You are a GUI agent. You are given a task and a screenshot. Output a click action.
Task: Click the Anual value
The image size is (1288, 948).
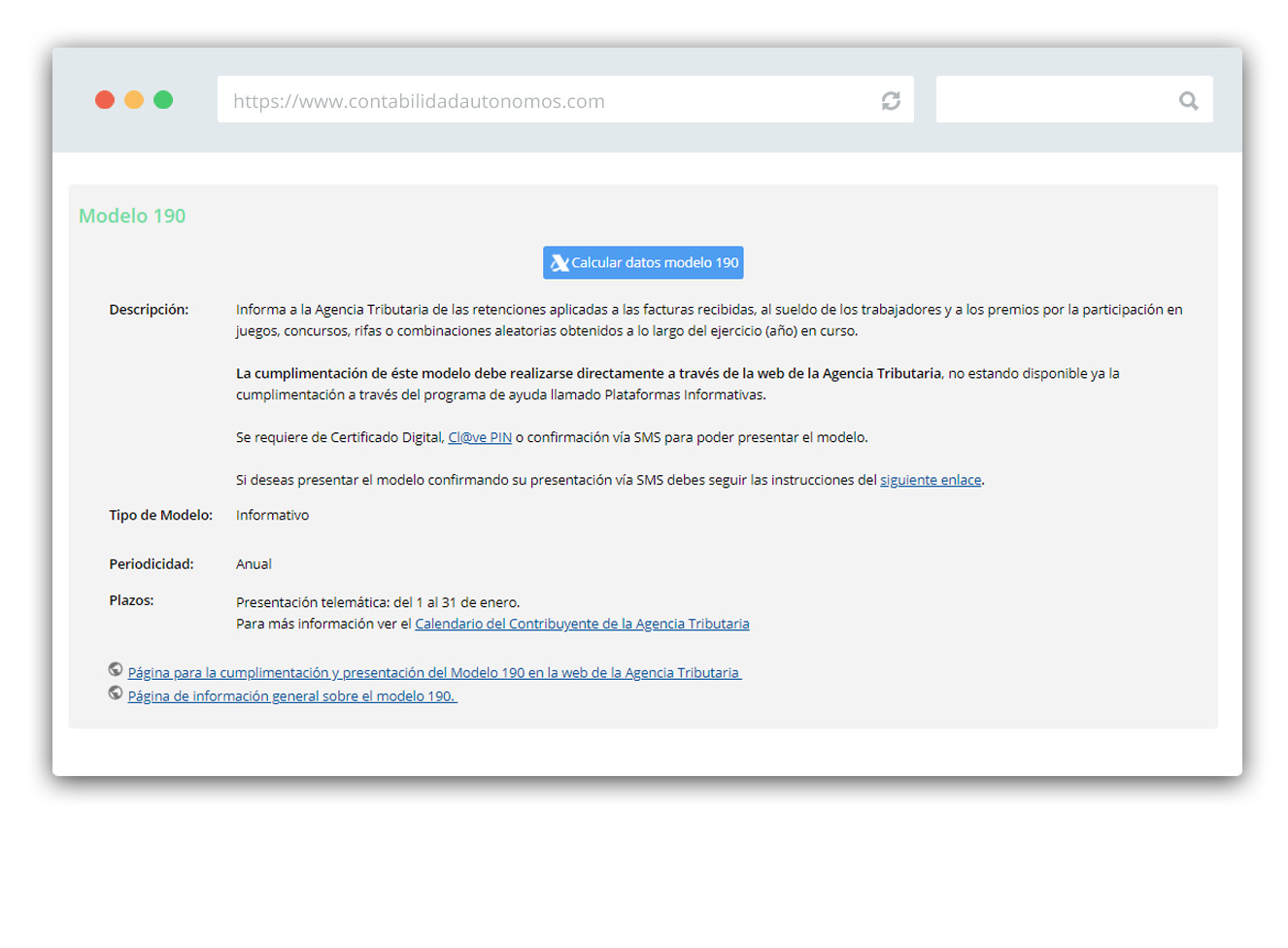tap(254, 564)
